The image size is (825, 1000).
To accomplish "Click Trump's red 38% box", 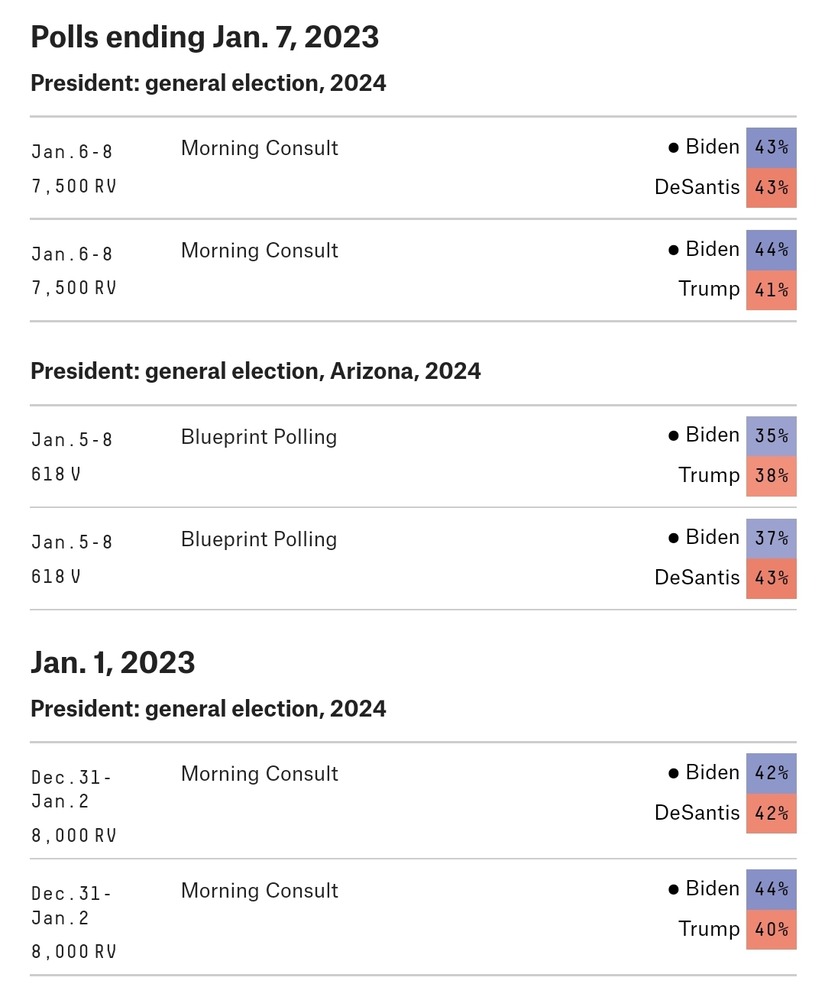I will 771,476.
